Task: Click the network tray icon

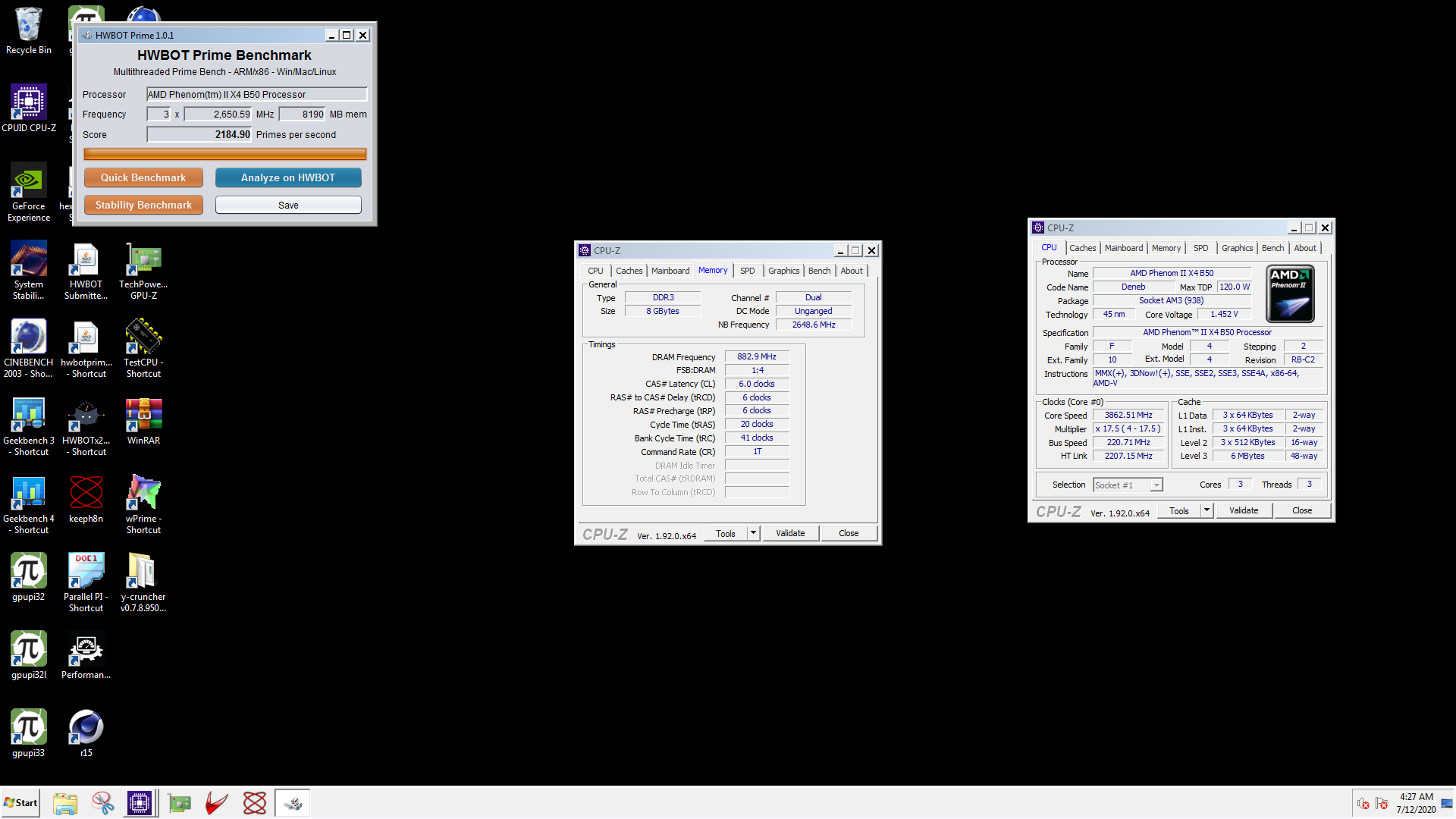Action: point(1381,804)
